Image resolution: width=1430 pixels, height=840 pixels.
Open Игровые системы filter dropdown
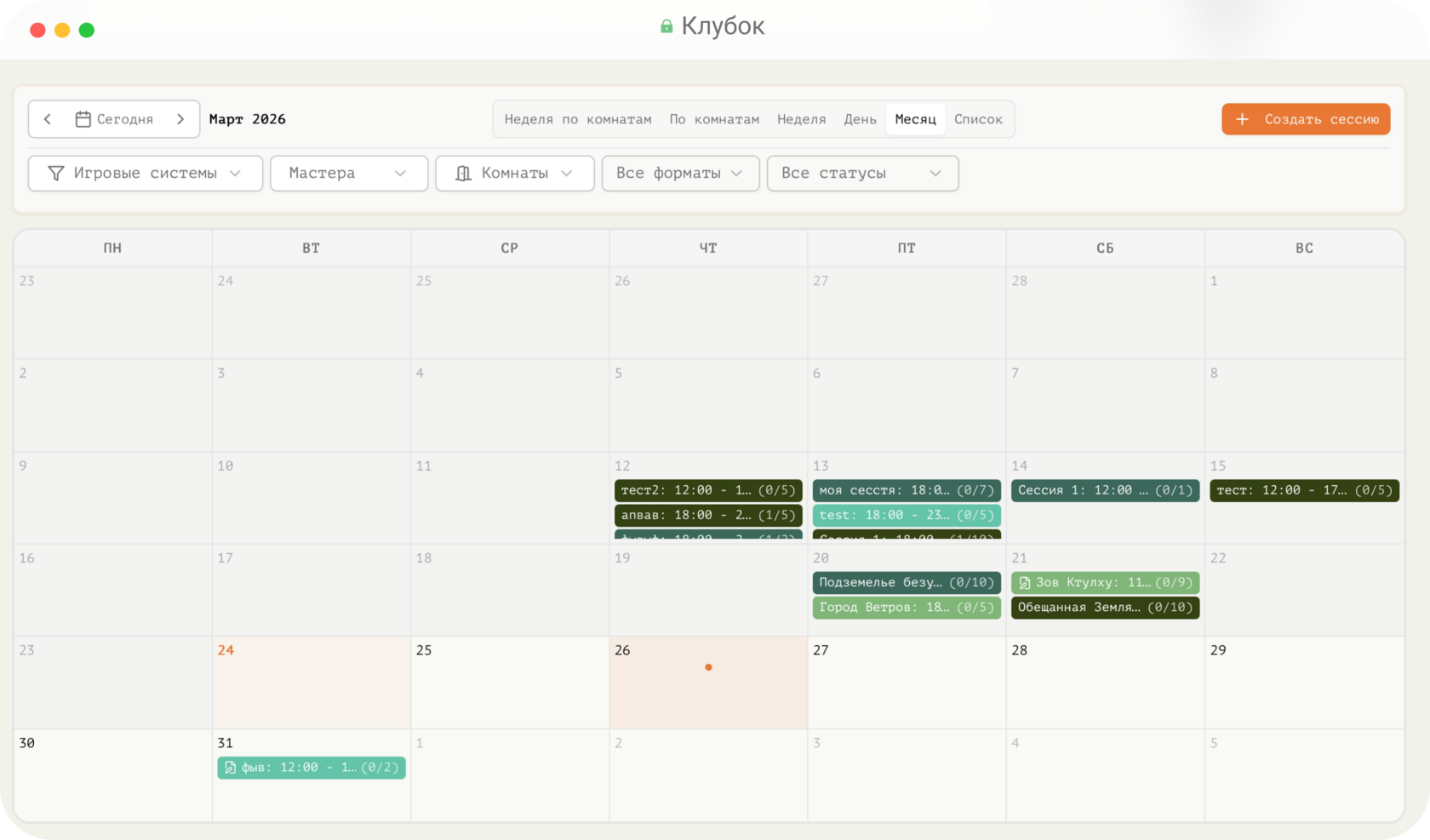coord(146,174)
